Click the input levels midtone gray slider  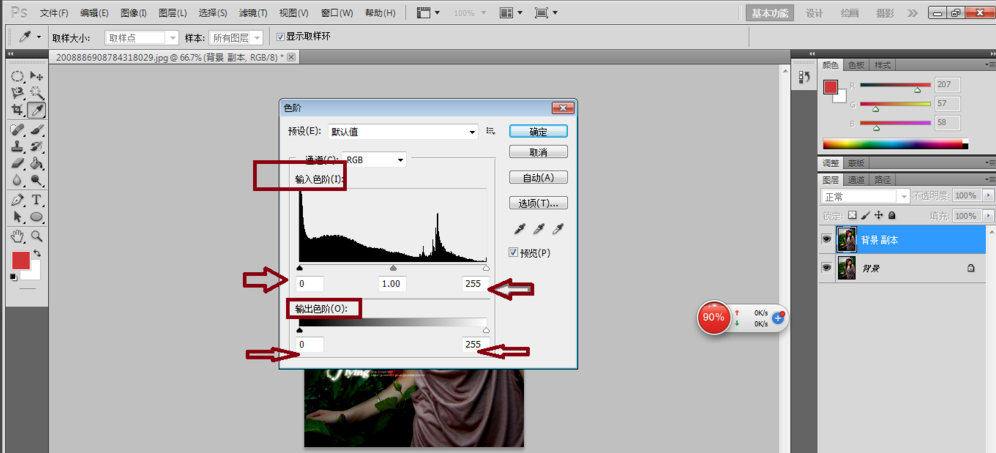pyautogui.click(x=393, y=268)
